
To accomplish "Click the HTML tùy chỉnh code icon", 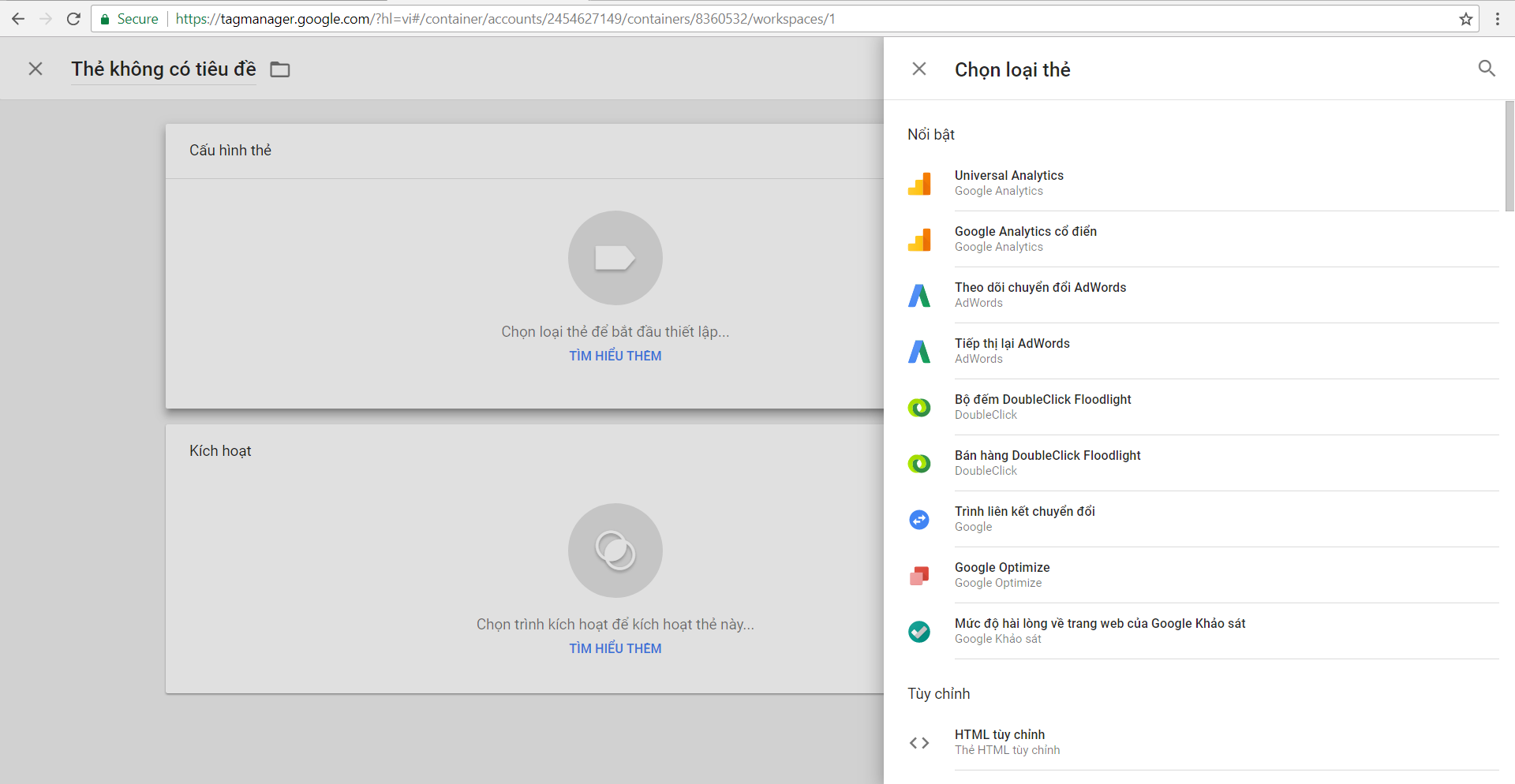I will coord(919,743).
